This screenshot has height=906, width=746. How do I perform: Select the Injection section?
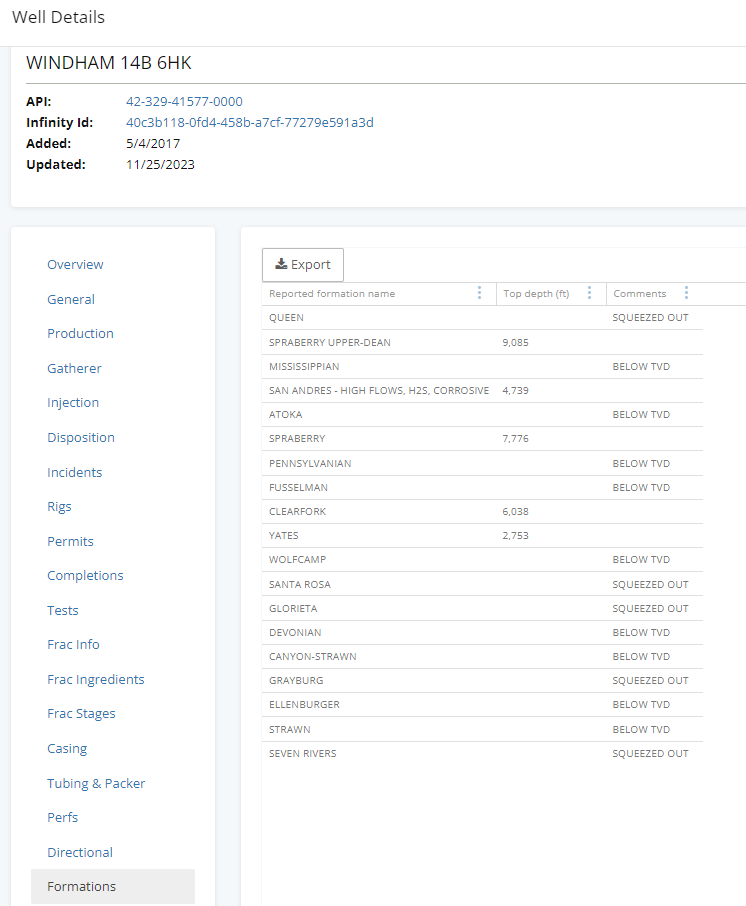coord(73,403)
